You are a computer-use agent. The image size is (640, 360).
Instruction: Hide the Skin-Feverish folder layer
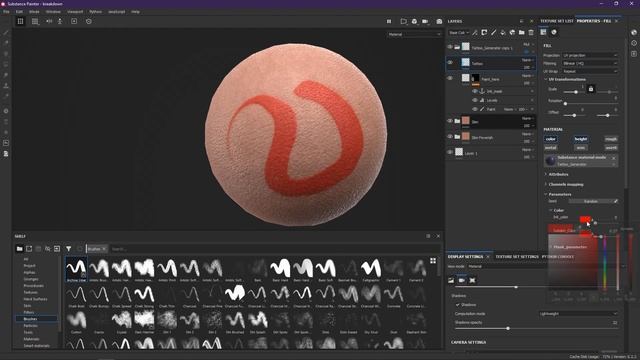tap(450, 137)
